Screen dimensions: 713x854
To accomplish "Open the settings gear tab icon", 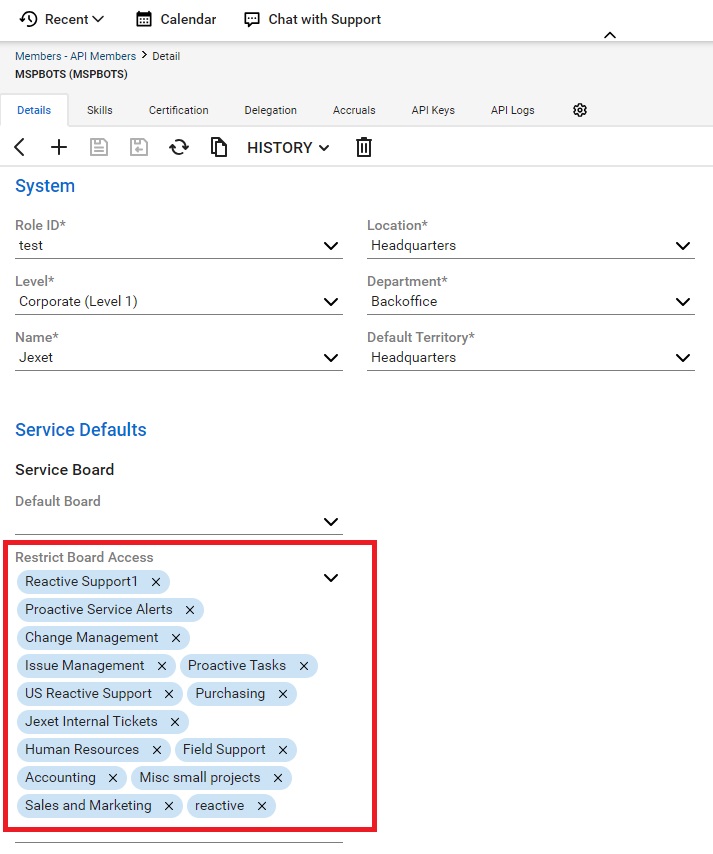I will pos(580,110).
